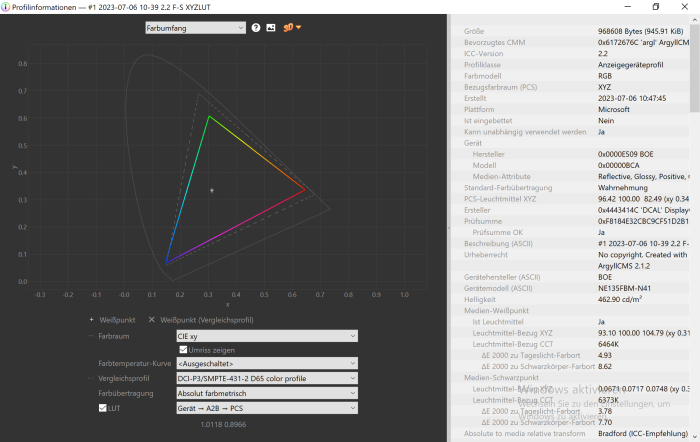Click the save plot as image icon

point(270,28)
